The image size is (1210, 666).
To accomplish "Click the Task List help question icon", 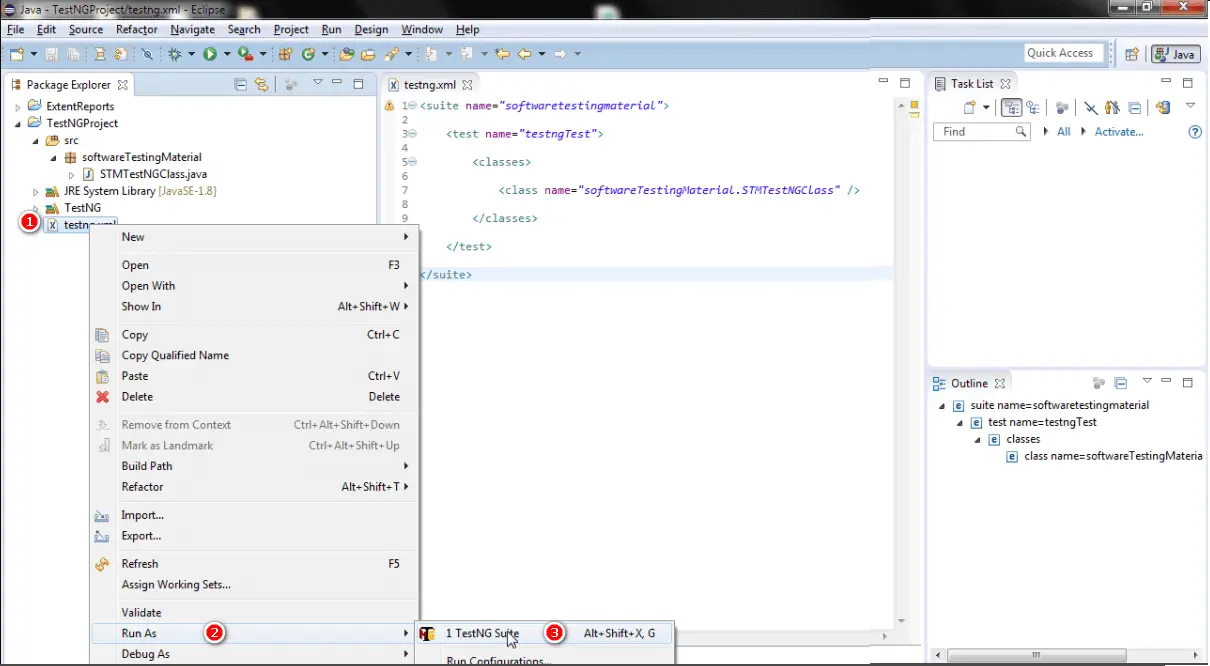I will (1195, 132).
